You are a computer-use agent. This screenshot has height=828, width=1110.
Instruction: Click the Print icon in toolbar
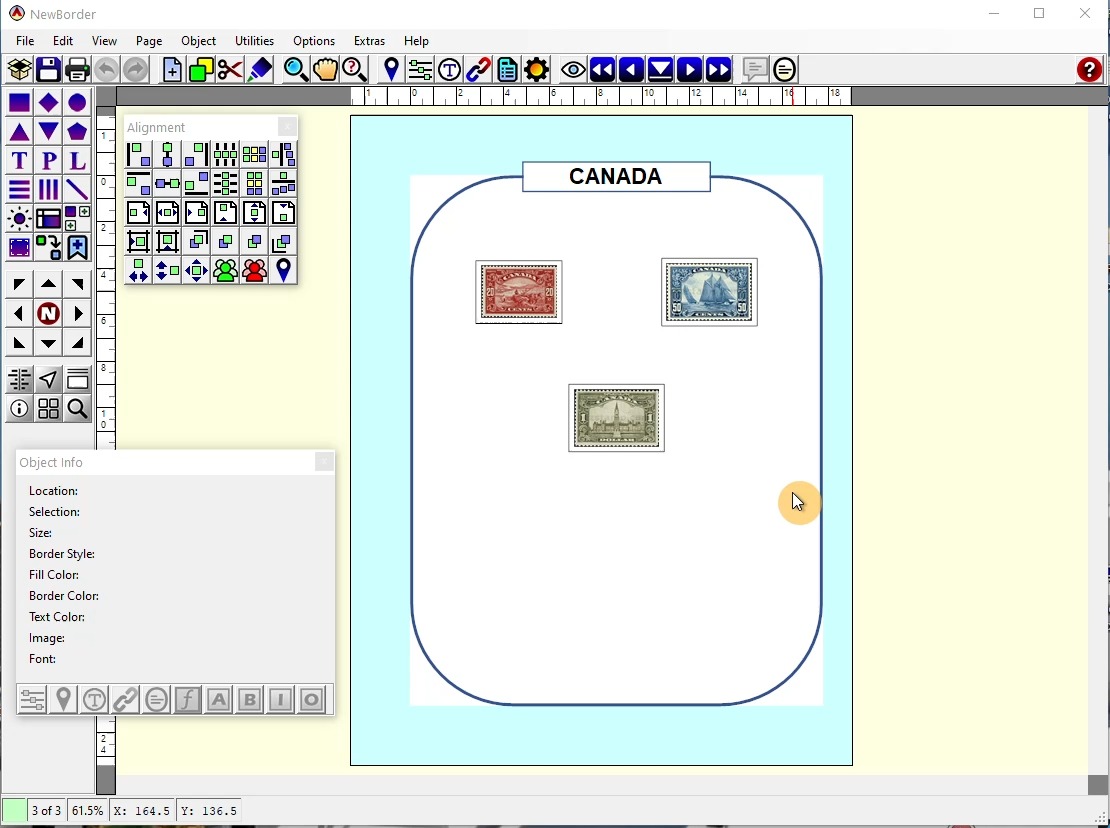(x=77, y=70)
